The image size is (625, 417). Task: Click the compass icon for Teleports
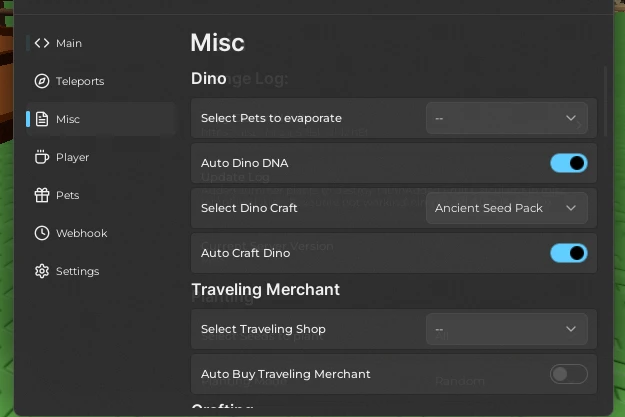tap(42, 81)
